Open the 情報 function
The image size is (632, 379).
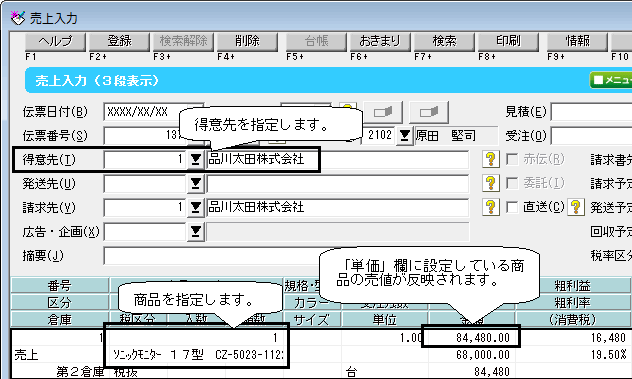(x=577, y=42)
